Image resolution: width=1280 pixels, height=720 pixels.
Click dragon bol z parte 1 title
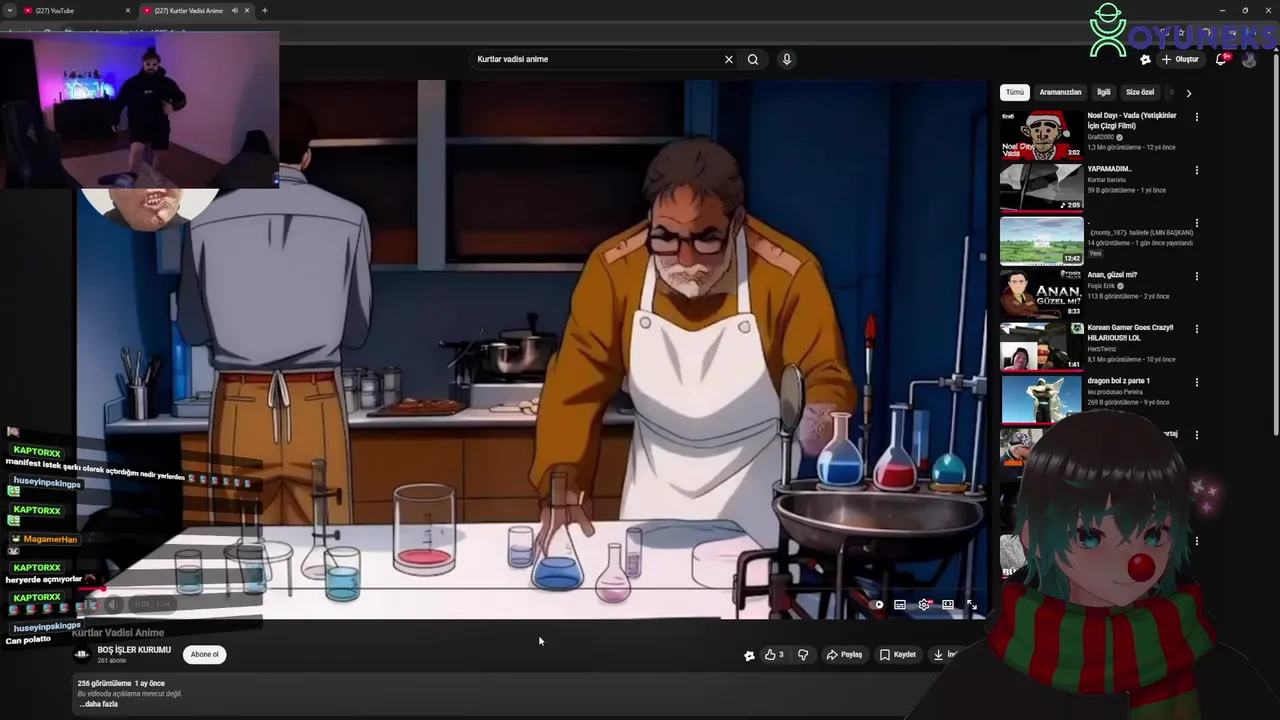(x=1119, y=381)
